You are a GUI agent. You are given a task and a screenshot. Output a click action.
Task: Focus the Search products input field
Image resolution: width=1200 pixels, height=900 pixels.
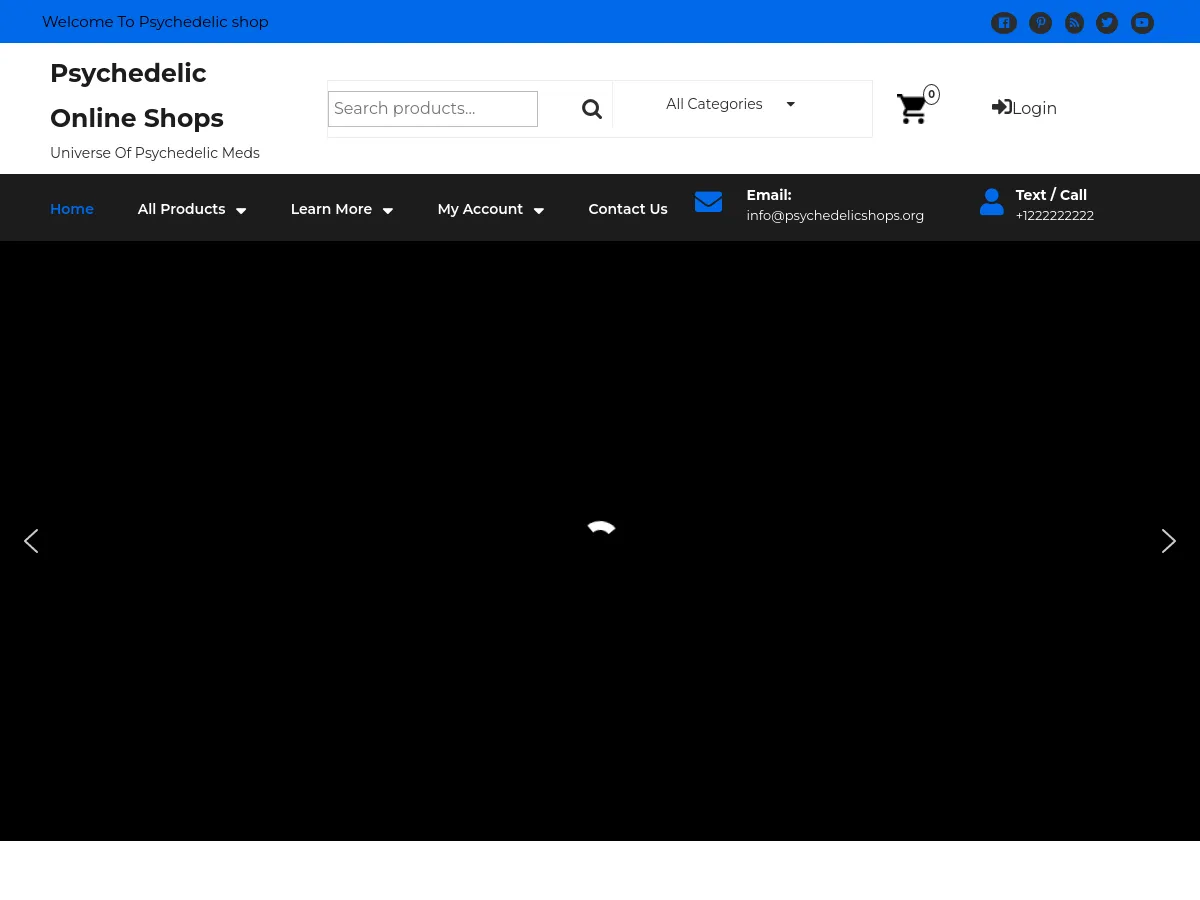(432, 109)
